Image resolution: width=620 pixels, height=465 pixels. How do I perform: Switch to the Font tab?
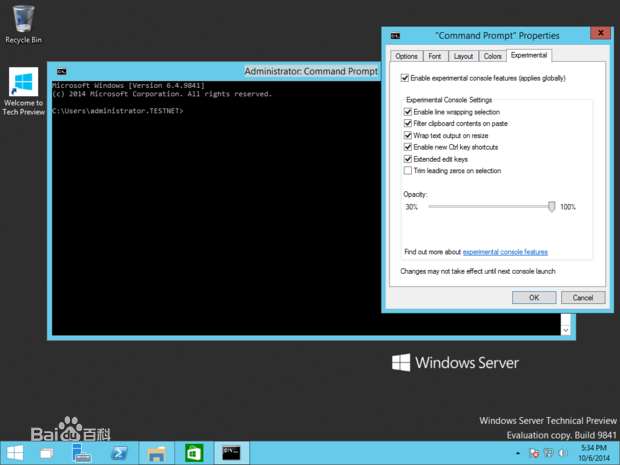click(435, 56)
